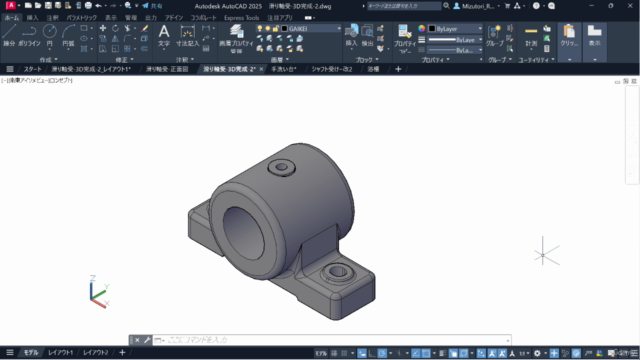
Task: Select the Arc (円弧) tool
Action: tap(68, 35)
